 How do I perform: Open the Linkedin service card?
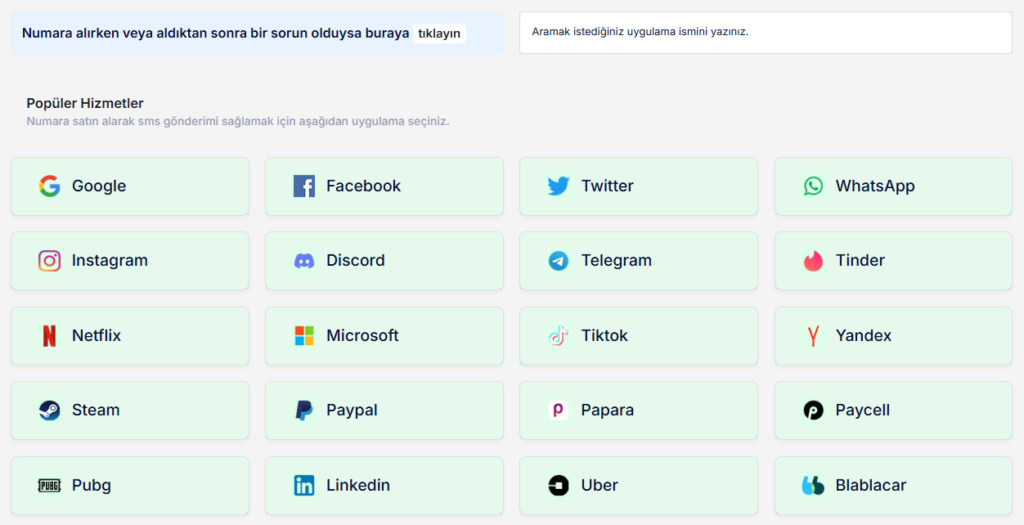(385, 486)
